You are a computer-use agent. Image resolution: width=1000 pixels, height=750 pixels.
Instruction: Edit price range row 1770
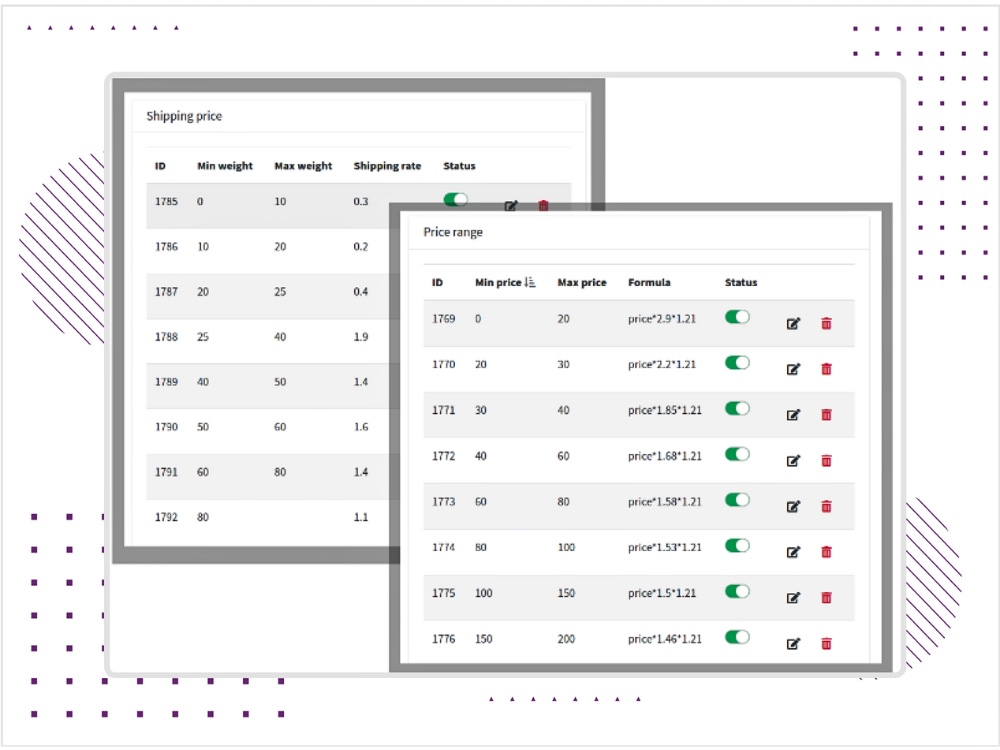793,369
